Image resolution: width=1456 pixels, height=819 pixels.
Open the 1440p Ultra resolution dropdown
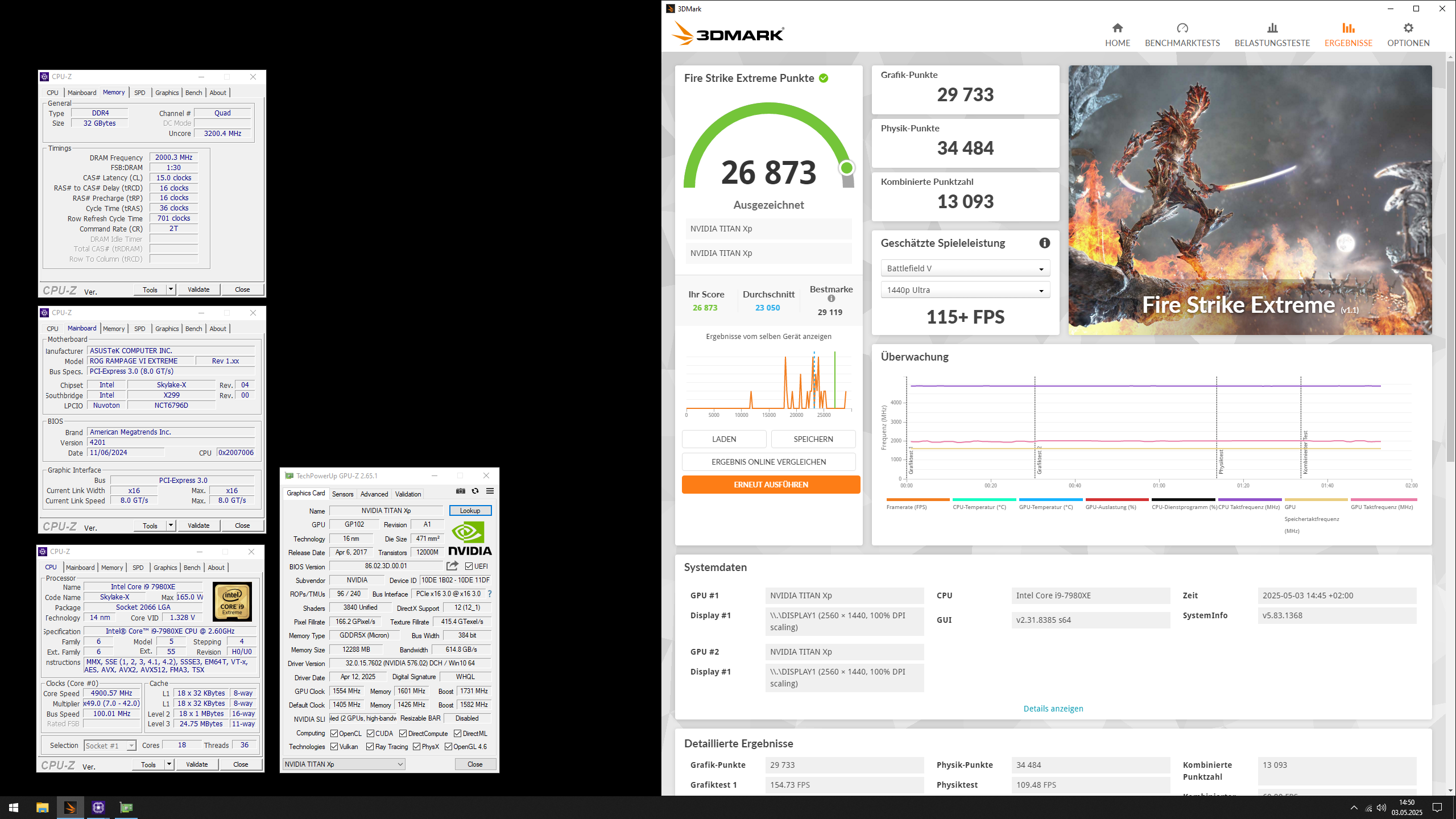coord(965,290)
